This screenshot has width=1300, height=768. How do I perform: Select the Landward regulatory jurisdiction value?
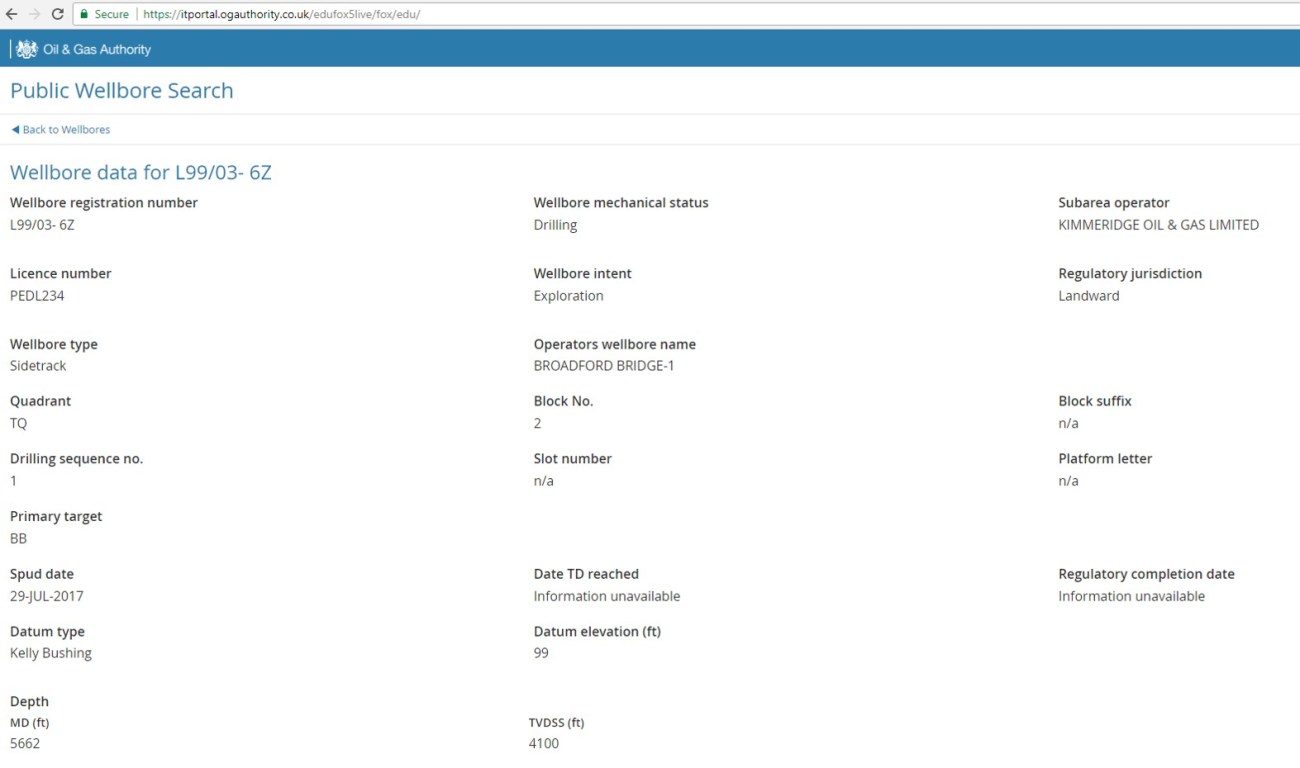coord(1089,296)
